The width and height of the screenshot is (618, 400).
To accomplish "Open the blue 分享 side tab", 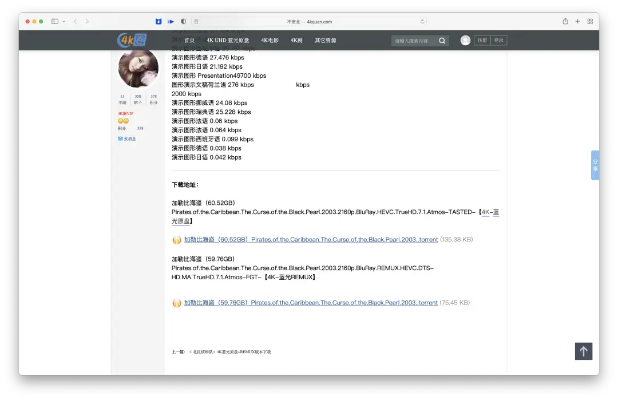I will (x=595, y=165).
